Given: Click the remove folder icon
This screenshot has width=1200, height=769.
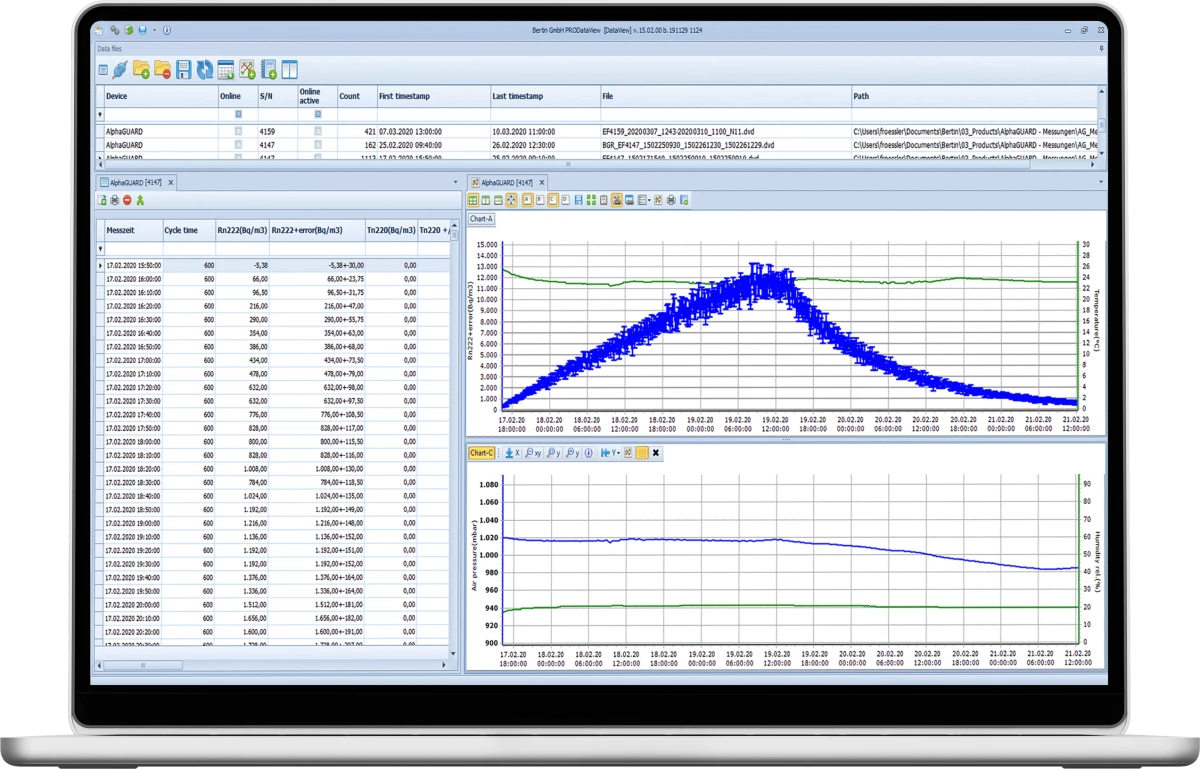Looking at the screenshot, I should (162, 70).
